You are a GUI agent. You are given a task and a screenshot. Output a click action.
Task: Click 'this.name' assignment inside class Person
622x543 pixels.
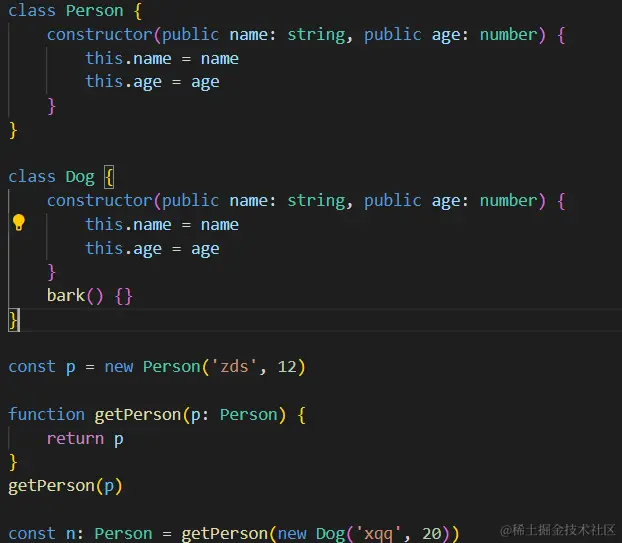pos(162,59)
